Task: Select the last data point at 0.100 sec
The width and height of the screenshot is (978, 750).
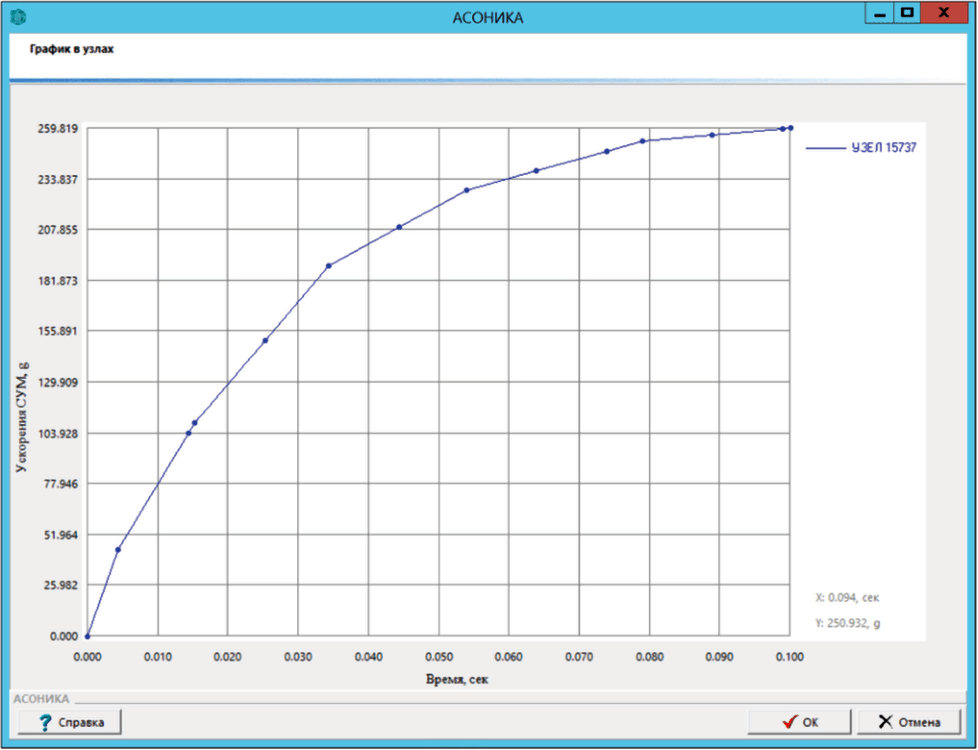Action: [790, 128]
